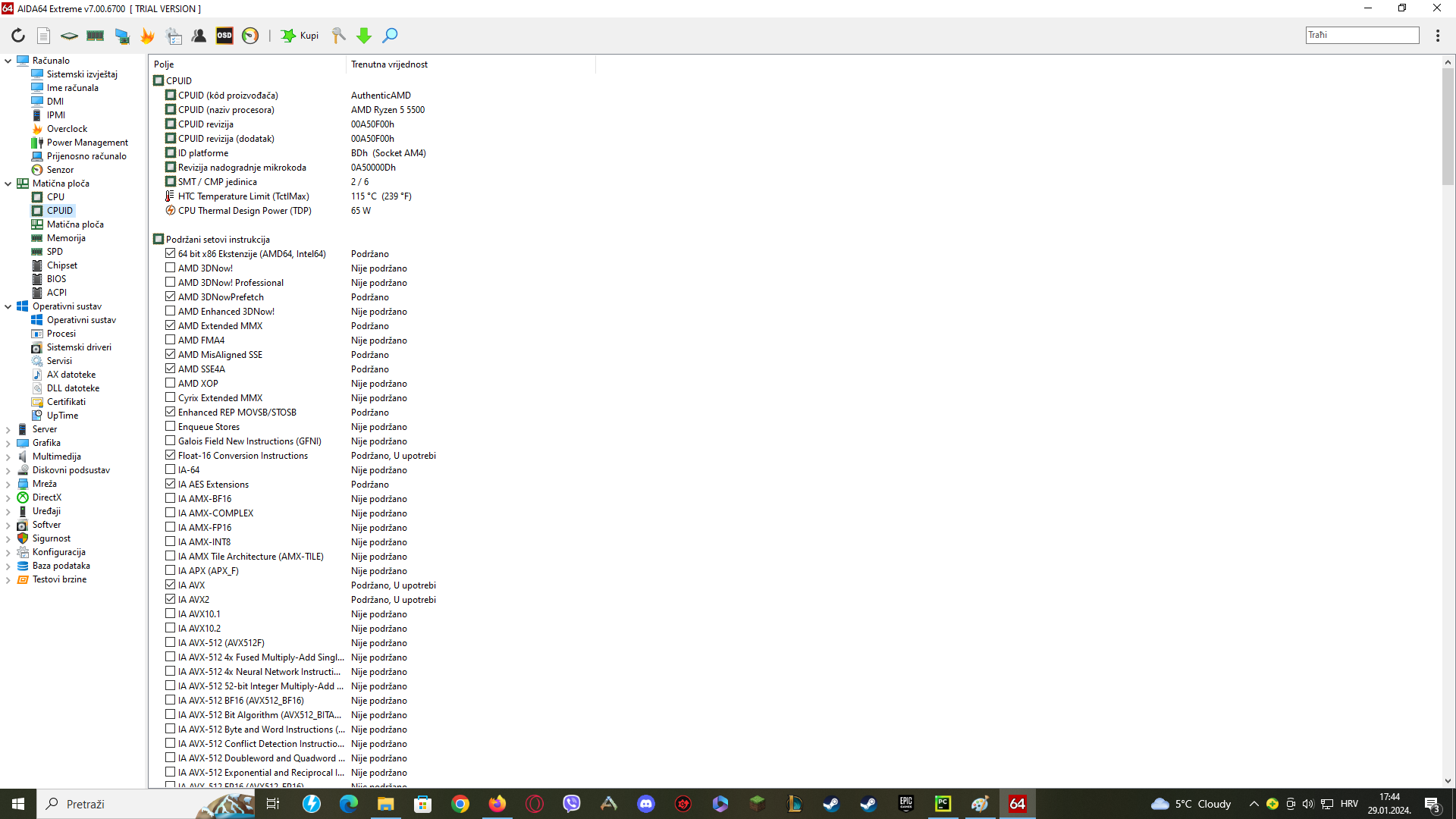Viewport: 1456px width, 819px height.
Task: Toggle the AMD 3DNow! checkbox
Action: [x=171, y=268]
